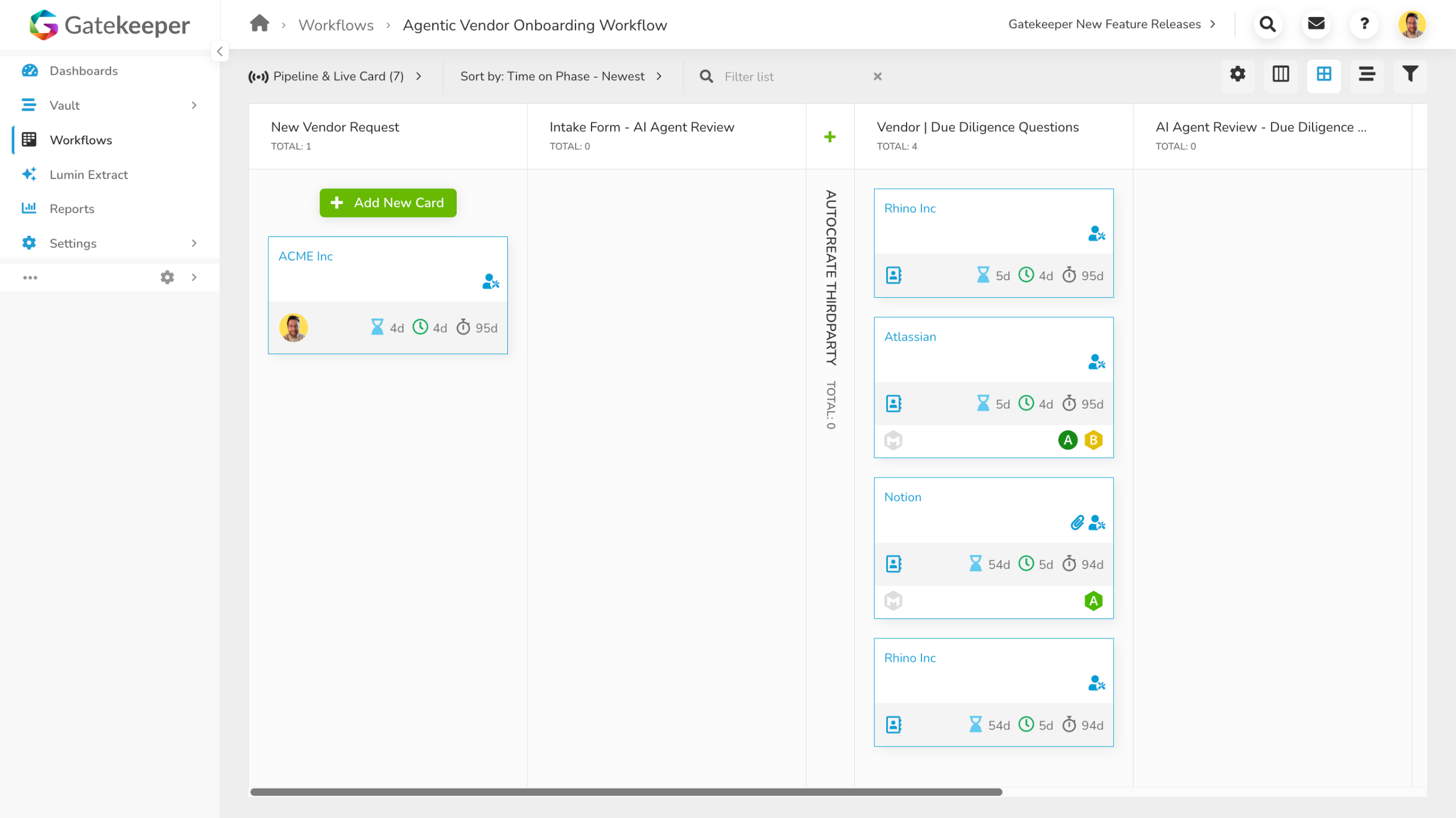Click the assign user icon on ACME Inc card

490,282
